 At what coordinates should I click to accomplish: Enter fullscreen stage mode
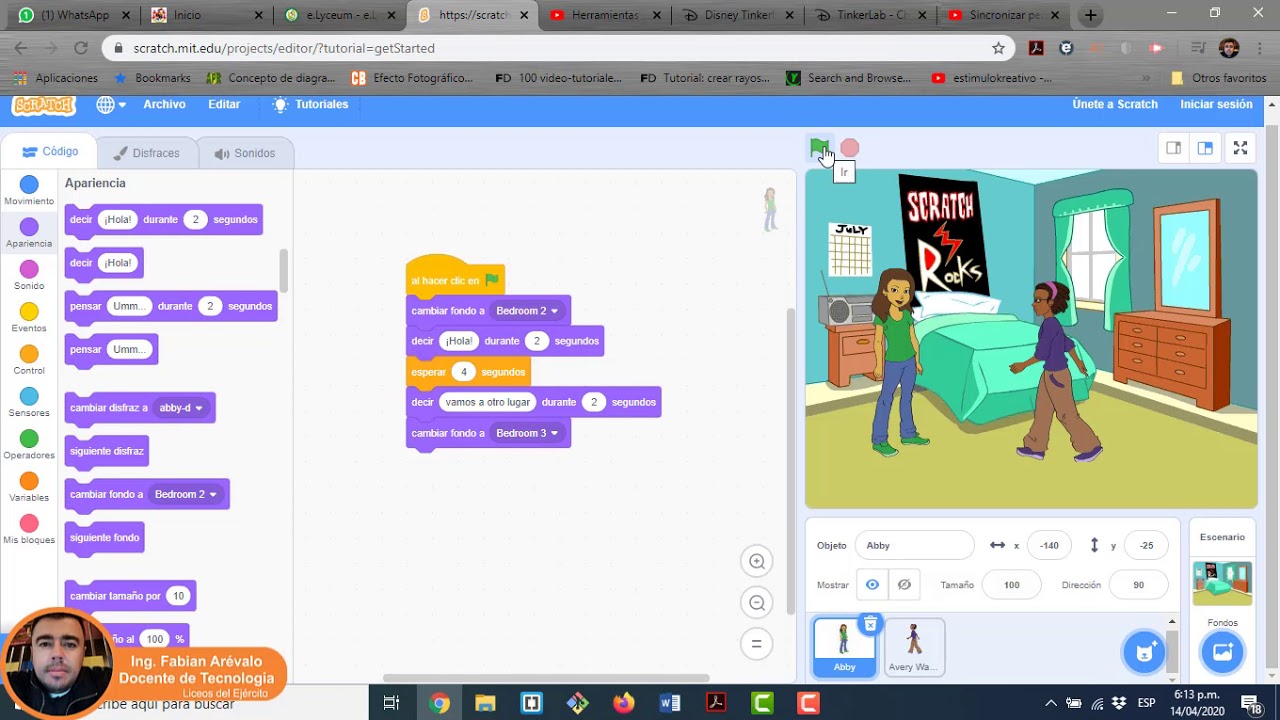1240,148
